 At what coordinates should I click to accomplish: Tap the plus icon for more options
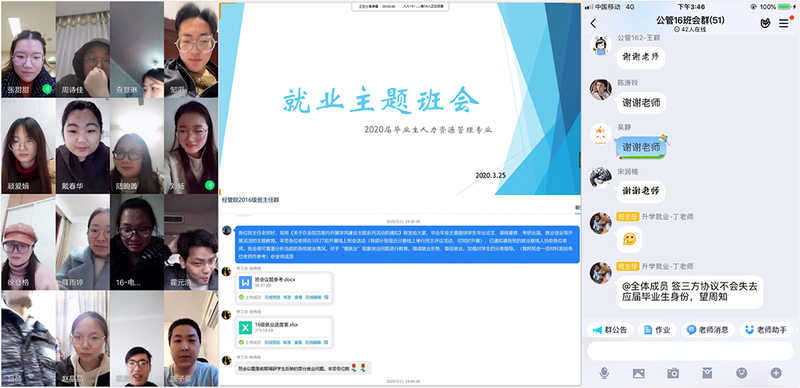776,373
